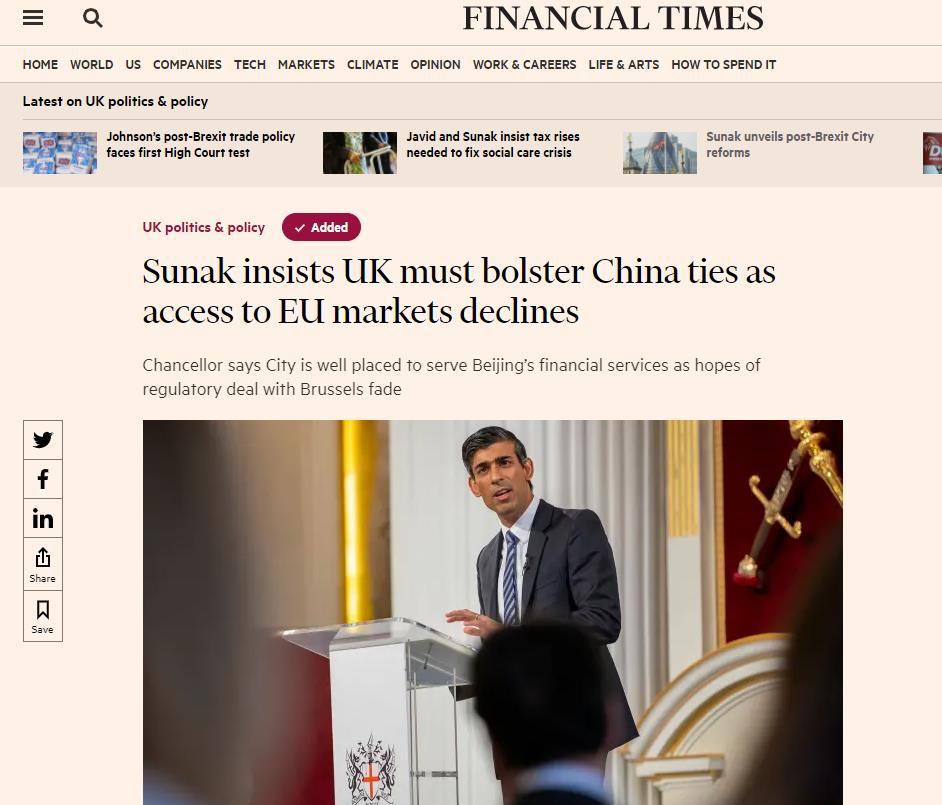This screenshot has width=942, height=805.
Task: Open Javid and Sunak tax rises story
Action: [493, 144]
